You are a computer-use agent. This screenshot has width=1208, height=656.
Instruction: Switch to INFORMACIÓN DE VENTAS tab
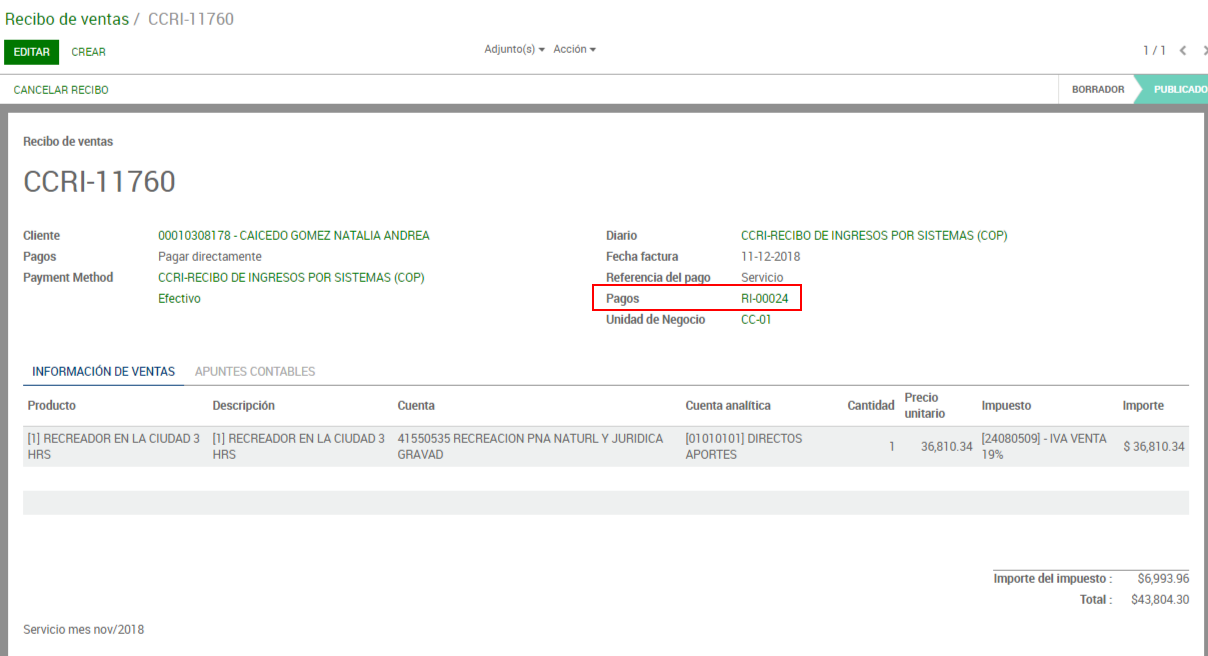point(103,372)
